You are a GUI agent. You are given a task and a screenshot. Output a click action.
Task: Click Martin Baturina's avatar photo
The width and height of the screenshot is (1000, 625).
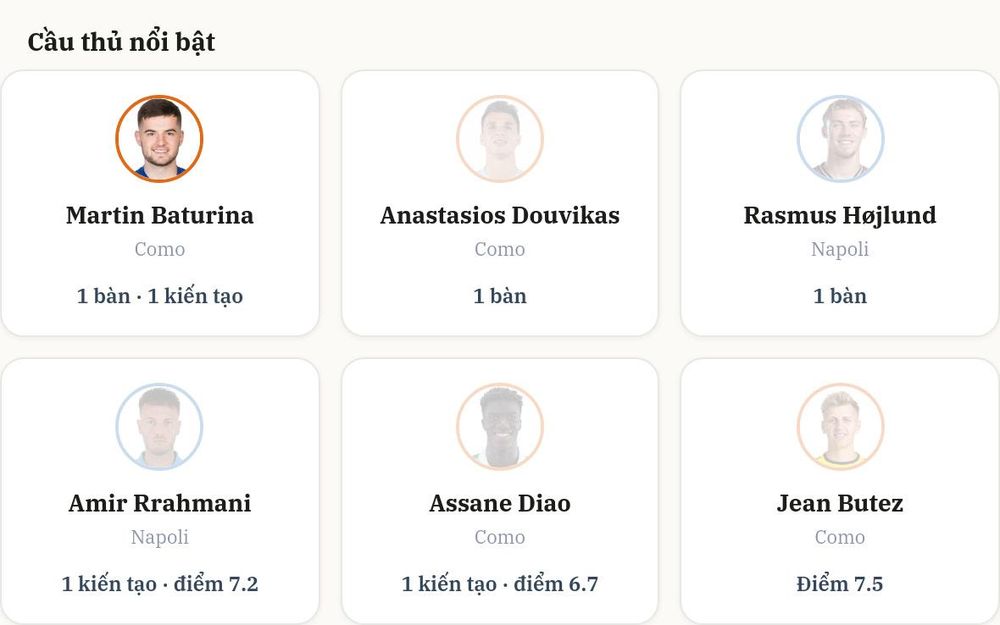(159, 139)
